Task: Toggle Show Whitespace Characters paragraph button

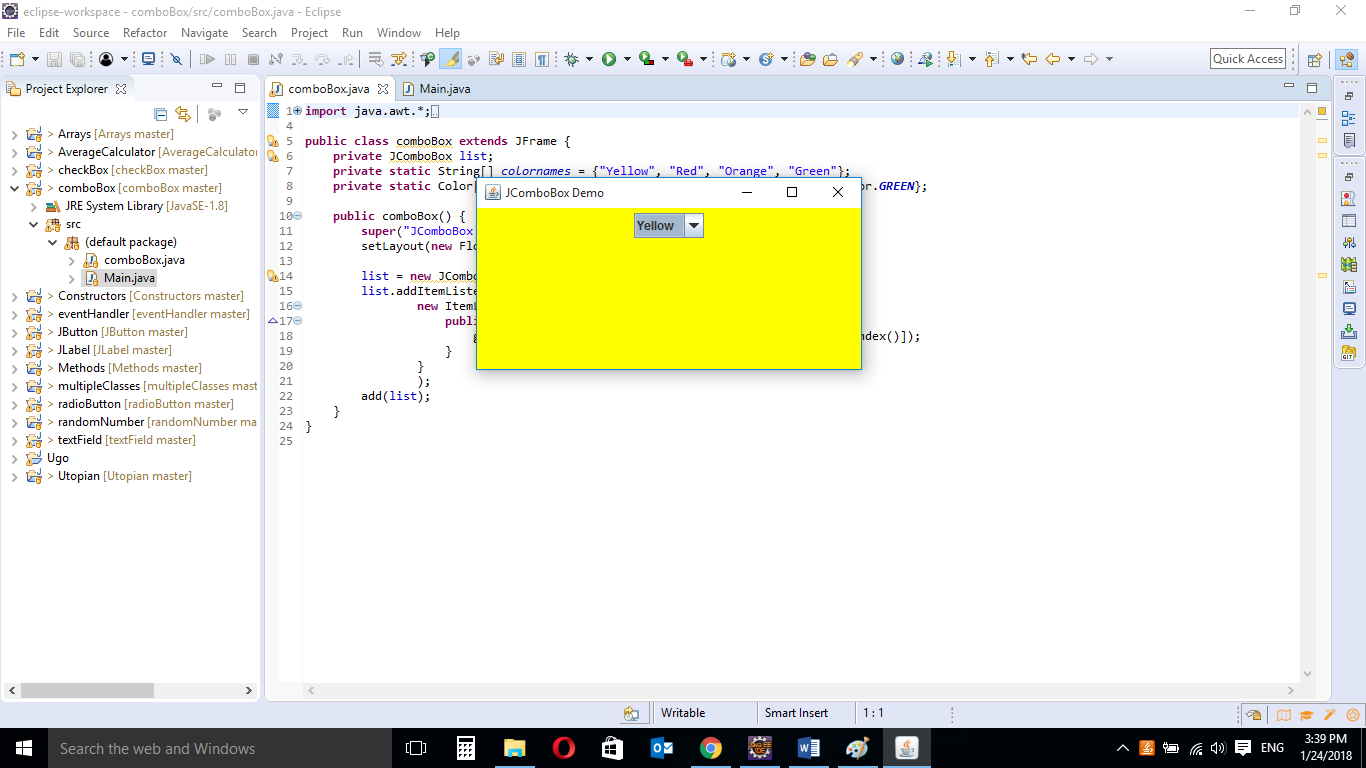Action: coord(541,59)
